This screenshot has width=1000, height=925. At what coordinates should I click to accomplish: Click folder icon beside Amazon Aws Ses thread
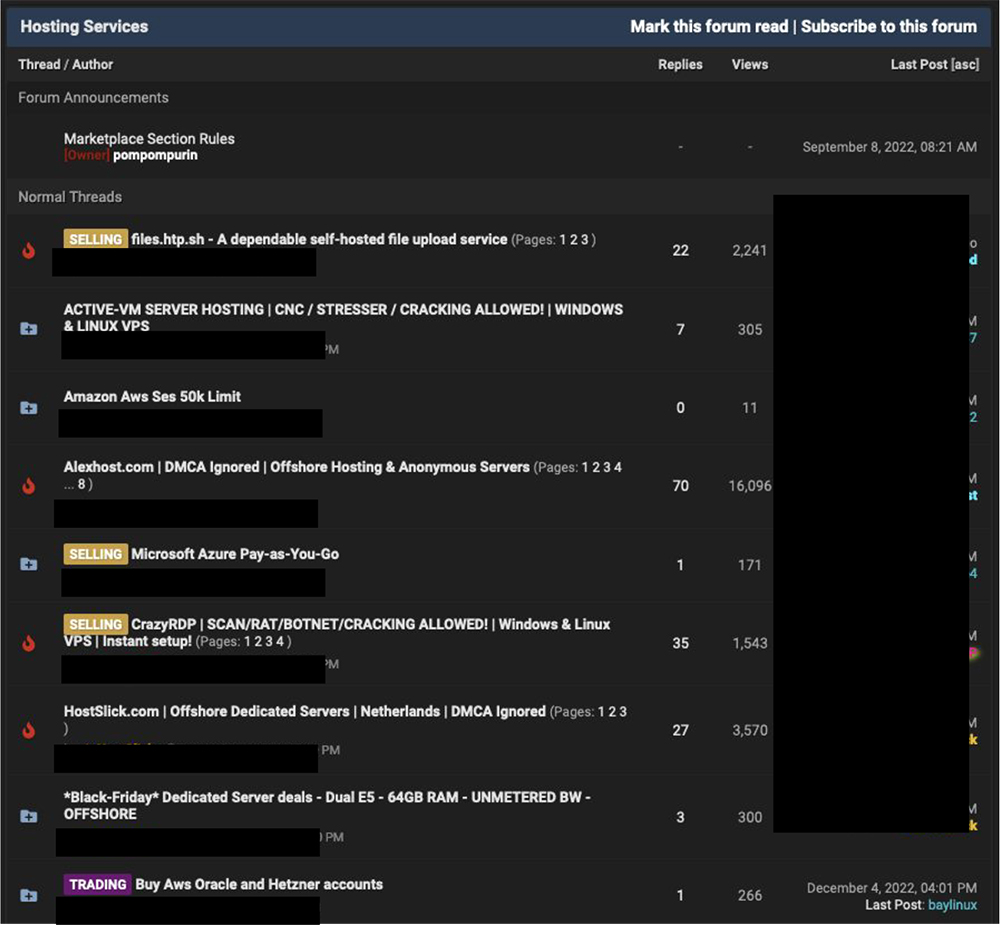click(29, 408)
